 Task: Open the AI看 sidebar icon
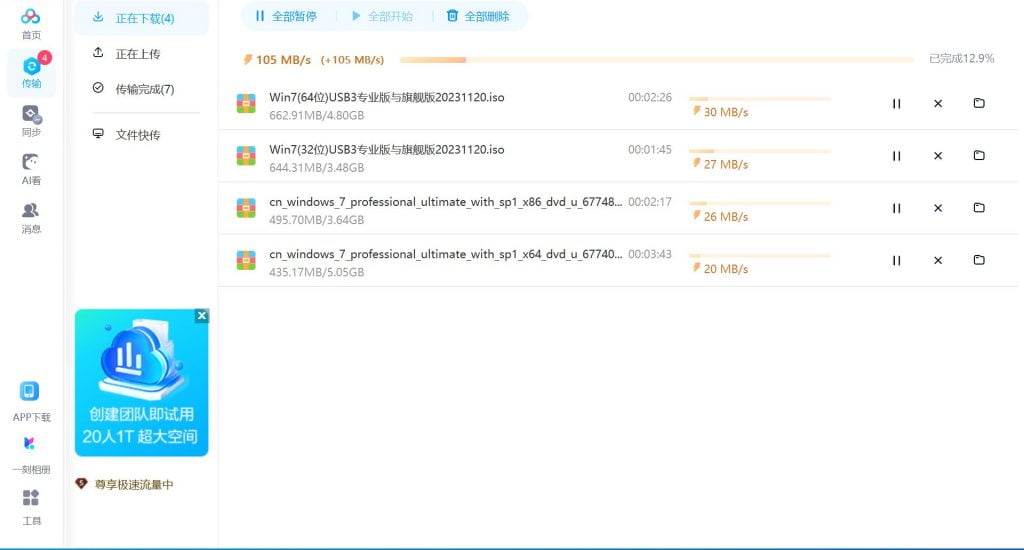[x=31, y=168]
